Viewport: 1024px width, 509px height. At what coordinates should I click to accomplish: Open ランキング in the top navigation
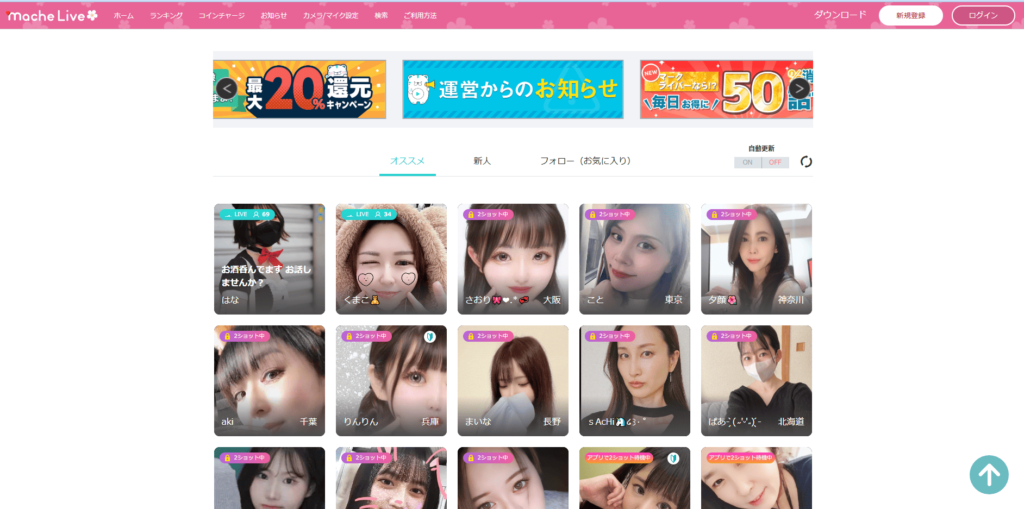(166, 16)
